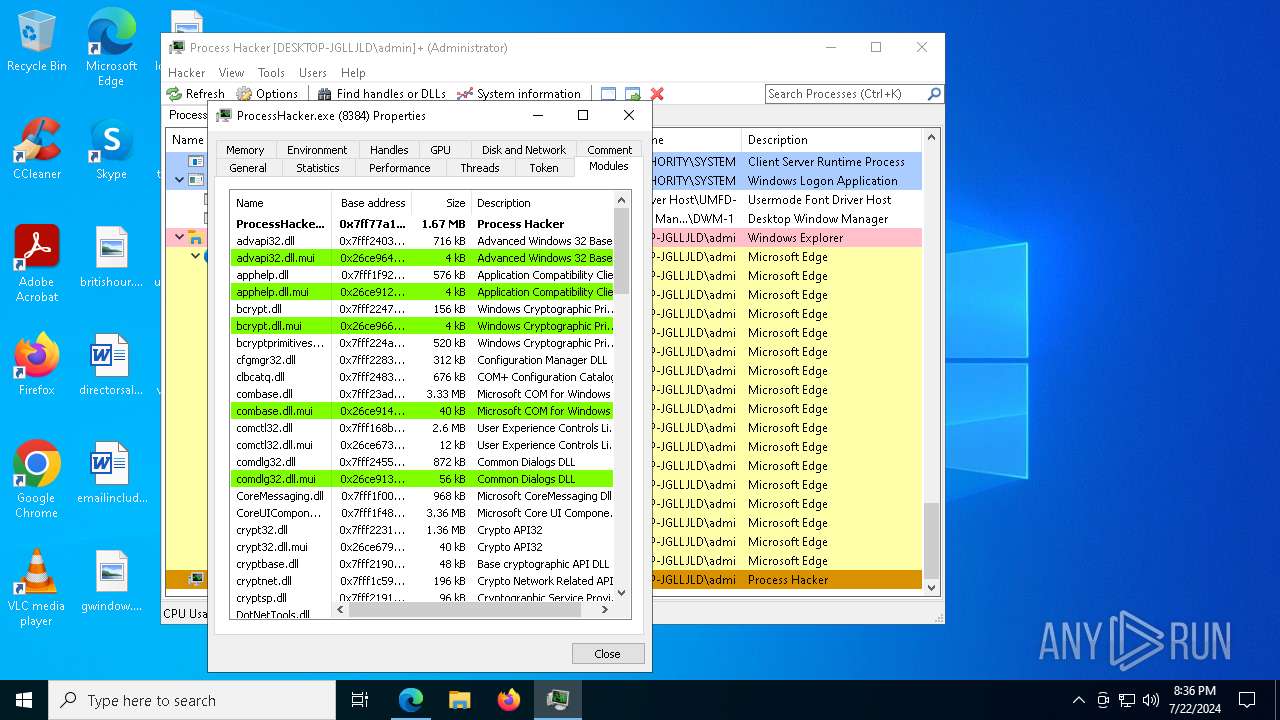Open the Hacker menu
The image size is (1280, 720).
coord(186,73)
